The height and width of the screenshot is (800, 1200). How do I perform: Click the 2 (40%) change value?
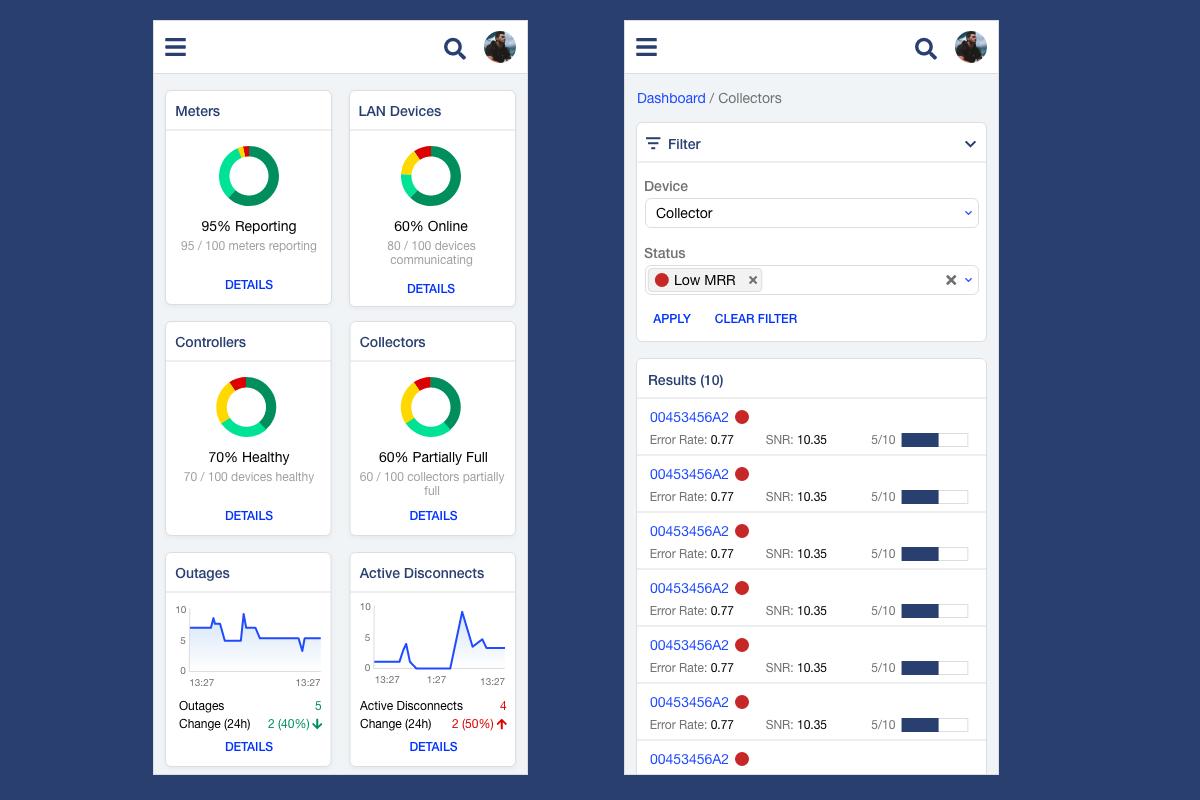[288, 724]
